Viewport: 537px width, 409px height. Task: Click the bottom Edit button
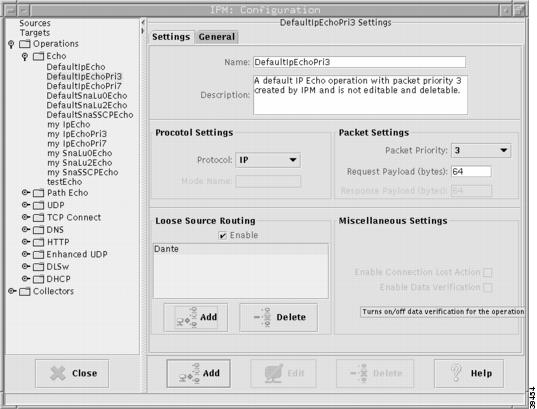pyautogui.click(x=284, y=373)
